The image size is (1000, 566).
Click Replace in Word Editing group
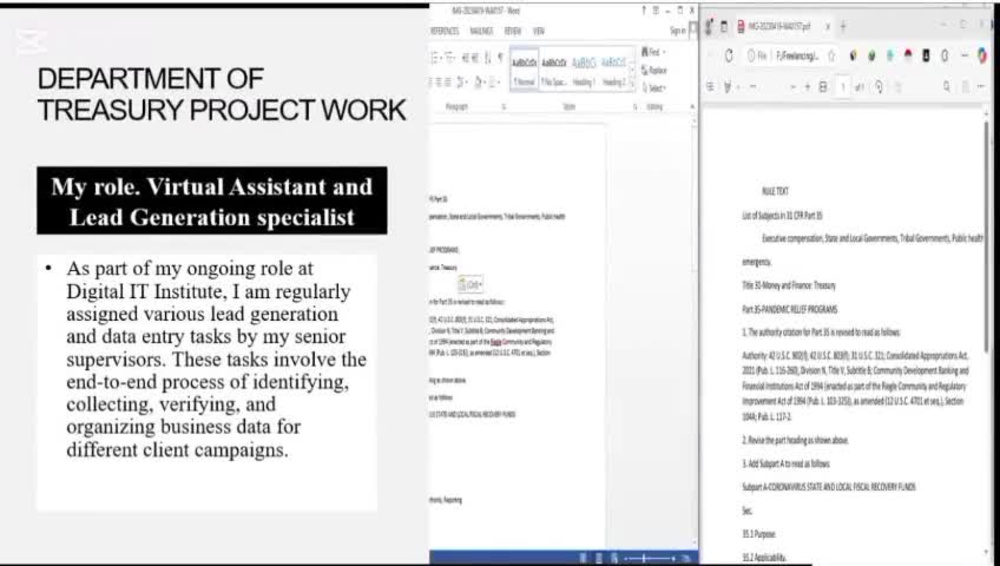[654, 70]
